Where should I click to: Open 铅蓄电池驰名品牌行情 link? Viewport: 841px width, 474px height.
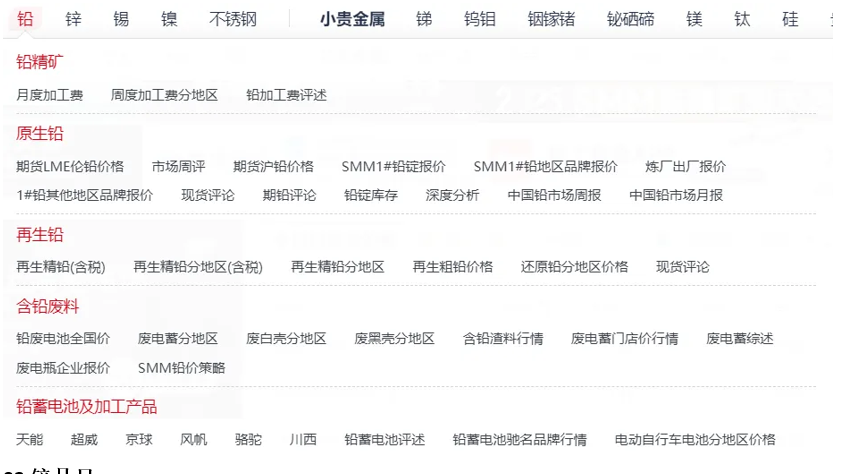pos(520,440)
